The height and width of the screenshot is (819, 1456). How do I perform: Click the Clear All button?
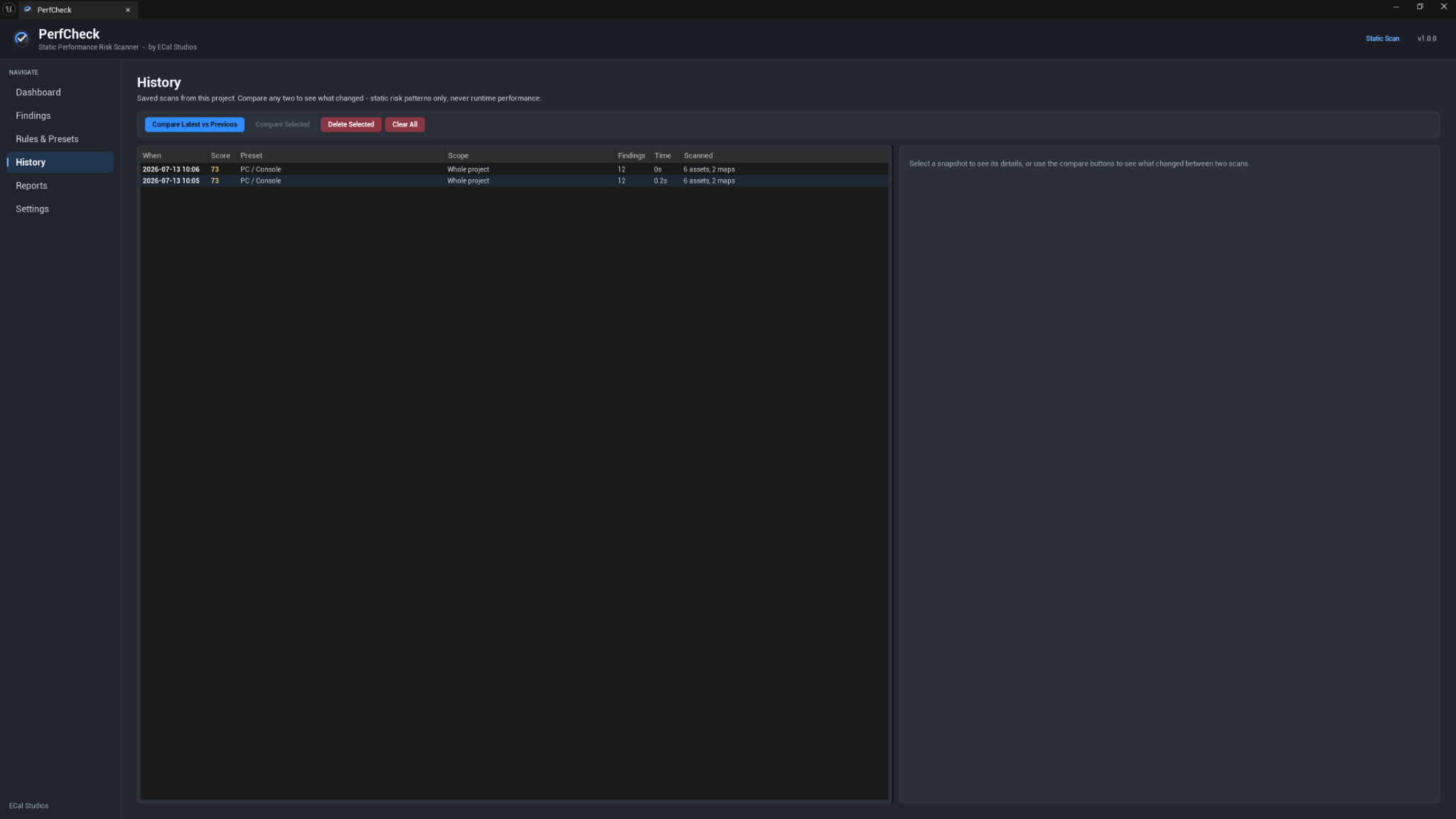pos(405,124)
